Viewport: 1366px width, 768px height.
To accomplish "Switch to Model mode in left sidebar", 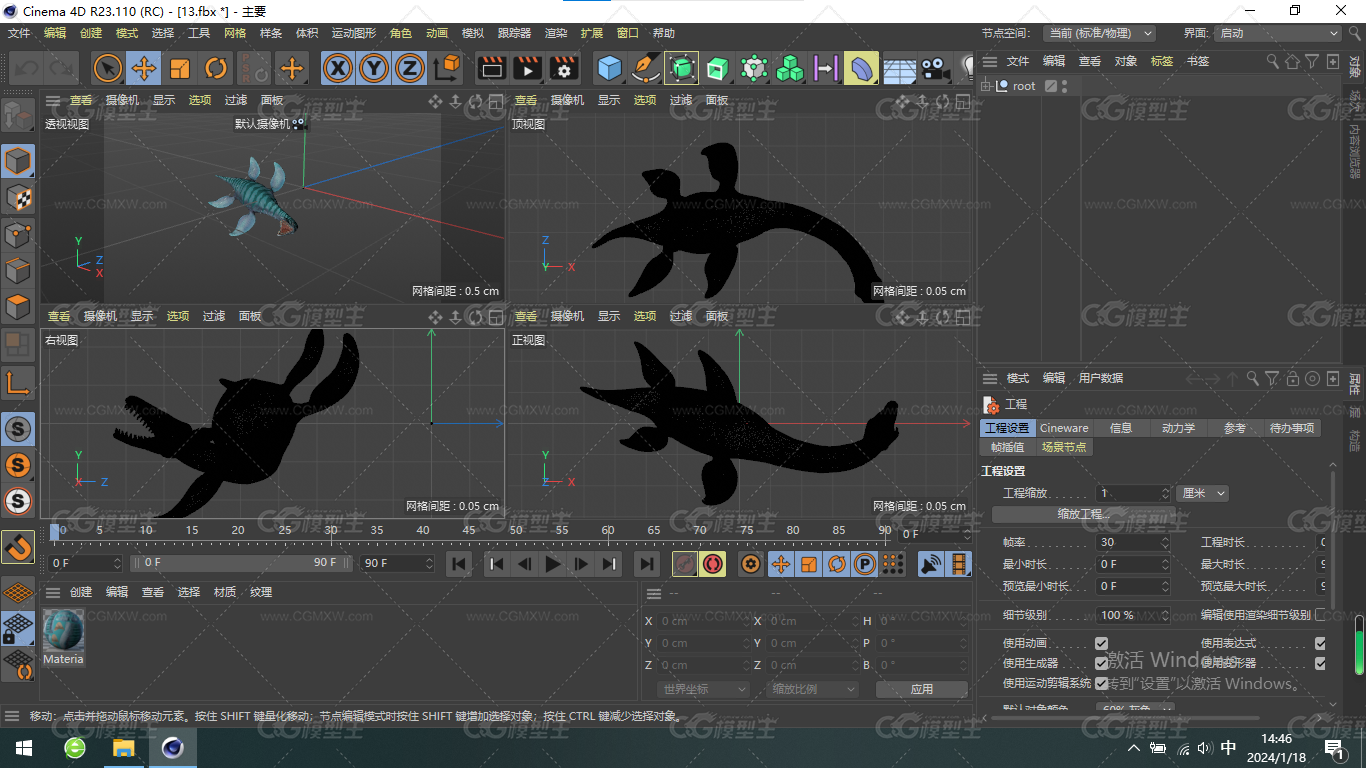I will coord(18,160).
